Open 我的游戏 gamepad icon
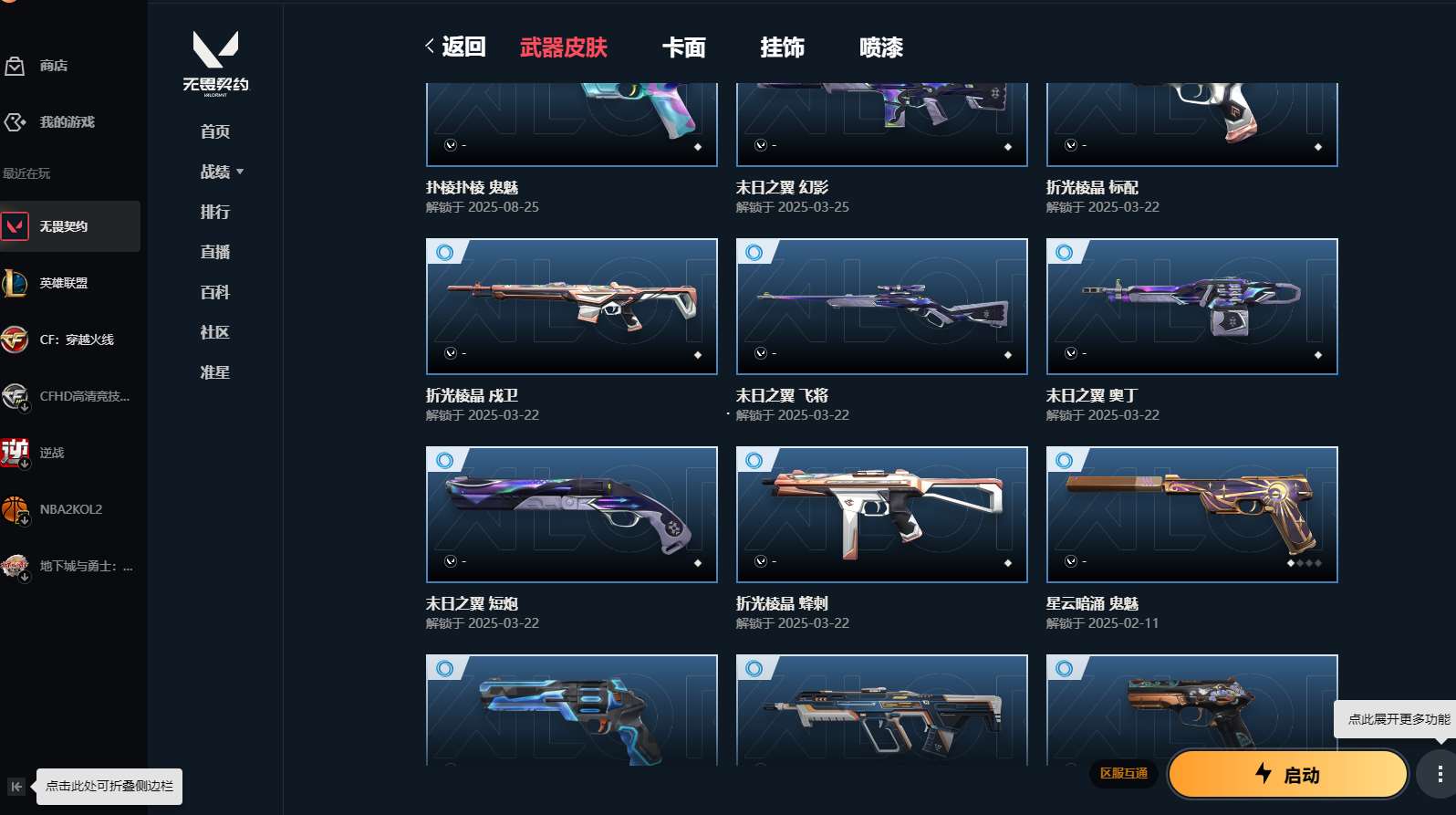1456x815 pixels. click(15, 121)
